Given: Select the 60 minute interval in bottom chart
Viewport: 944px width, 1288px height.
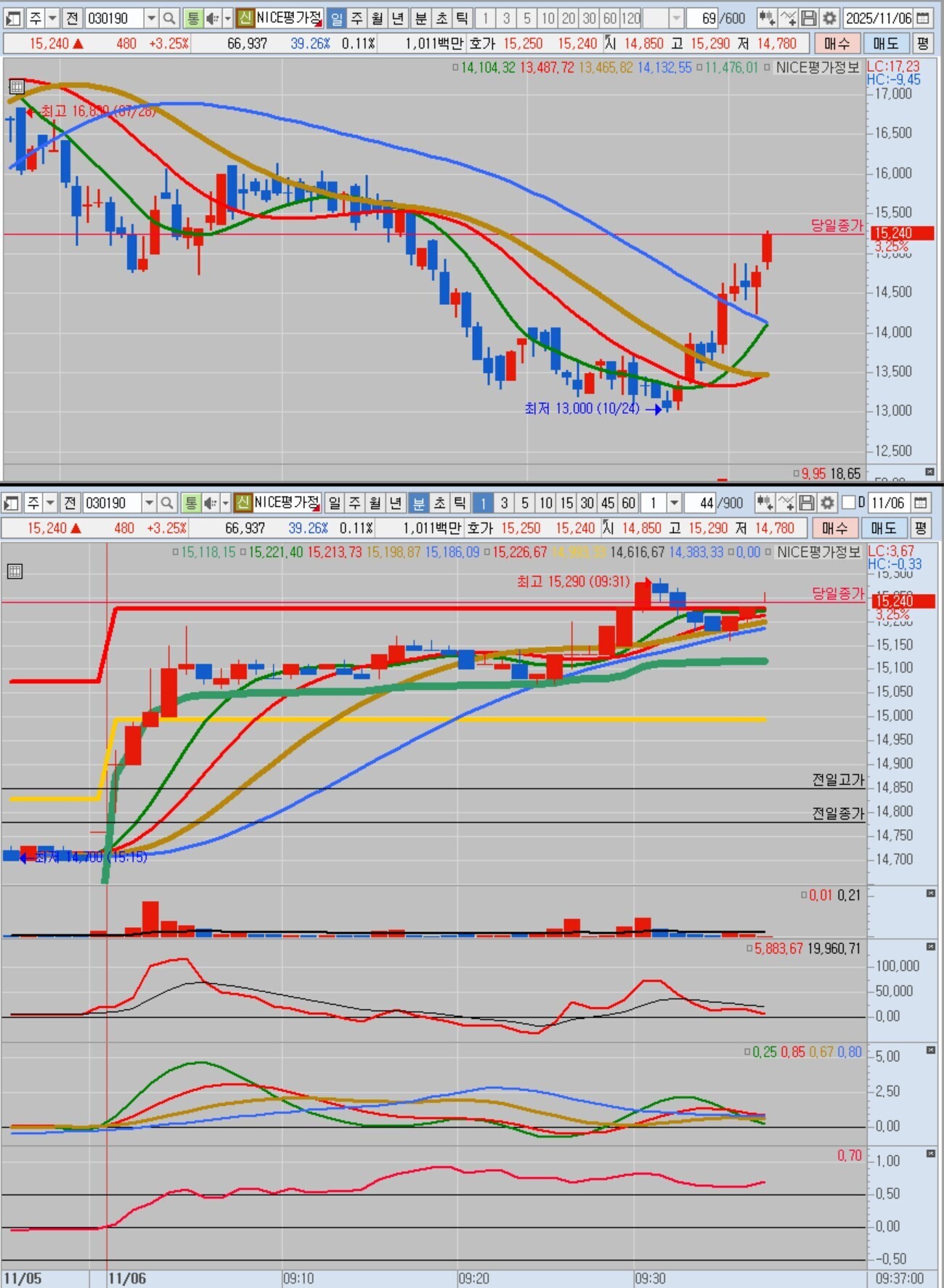Looking at the screenshot, I should click(x=629, y=503).
